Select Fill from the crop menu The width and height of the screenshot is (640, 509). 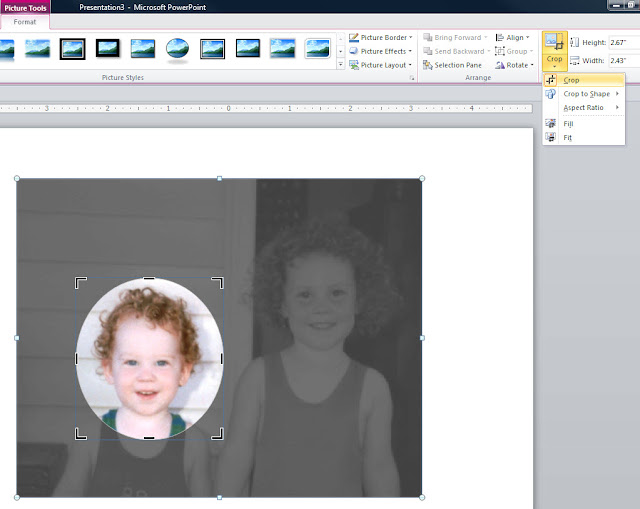point(568,123)
